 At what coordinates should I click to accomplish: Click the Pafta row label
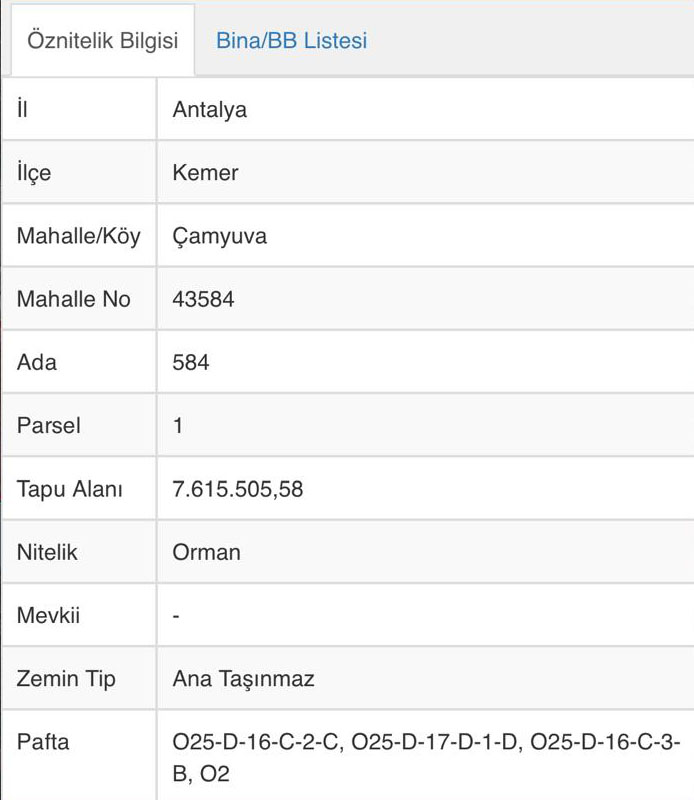[x=43, y=743]
